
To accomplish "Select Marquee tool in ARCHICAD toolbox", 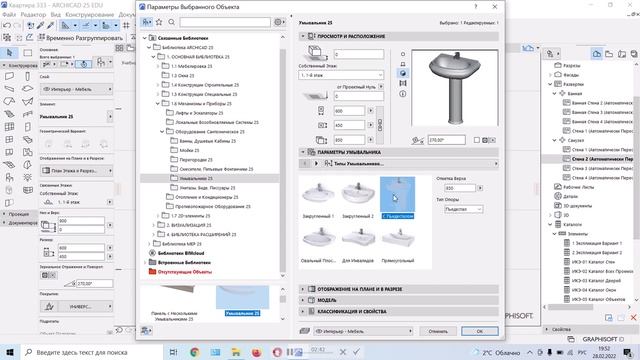I will click(27, 52).
